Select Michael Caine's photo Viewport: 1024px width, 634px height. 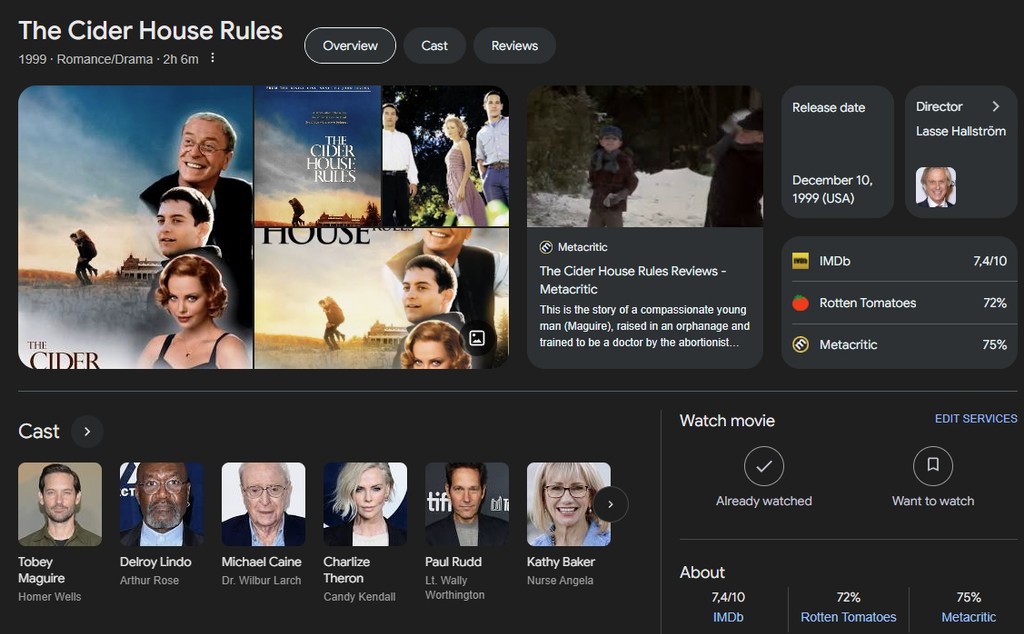(x=263, y=504)
